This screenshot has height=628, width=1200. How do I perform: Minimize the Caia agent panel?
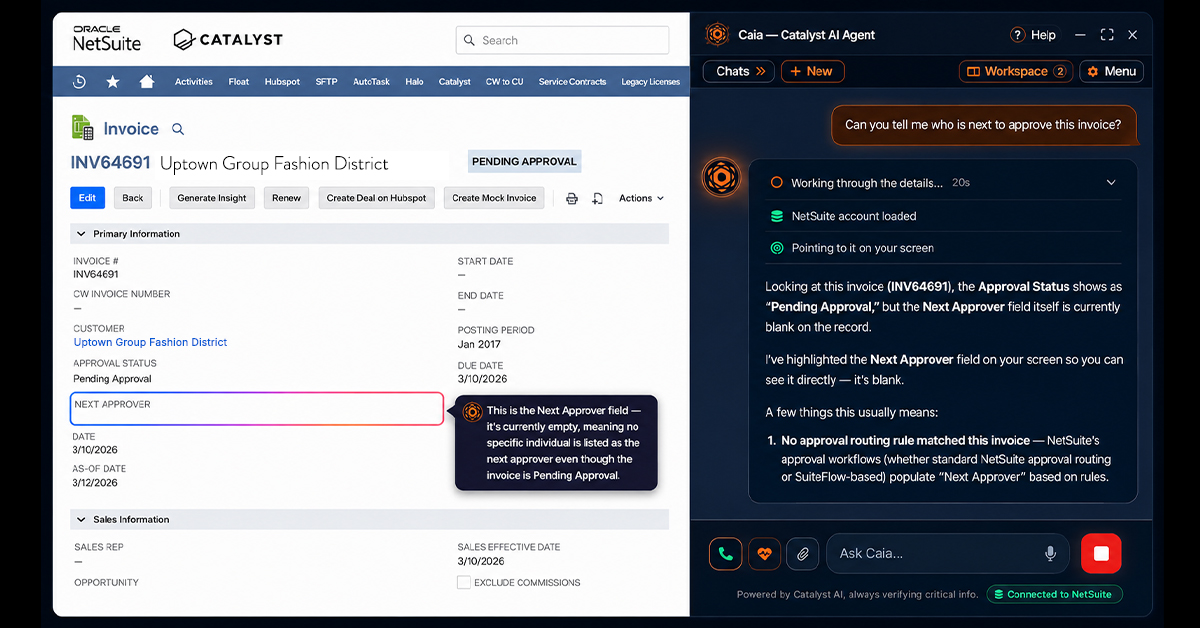(1081, 35)
